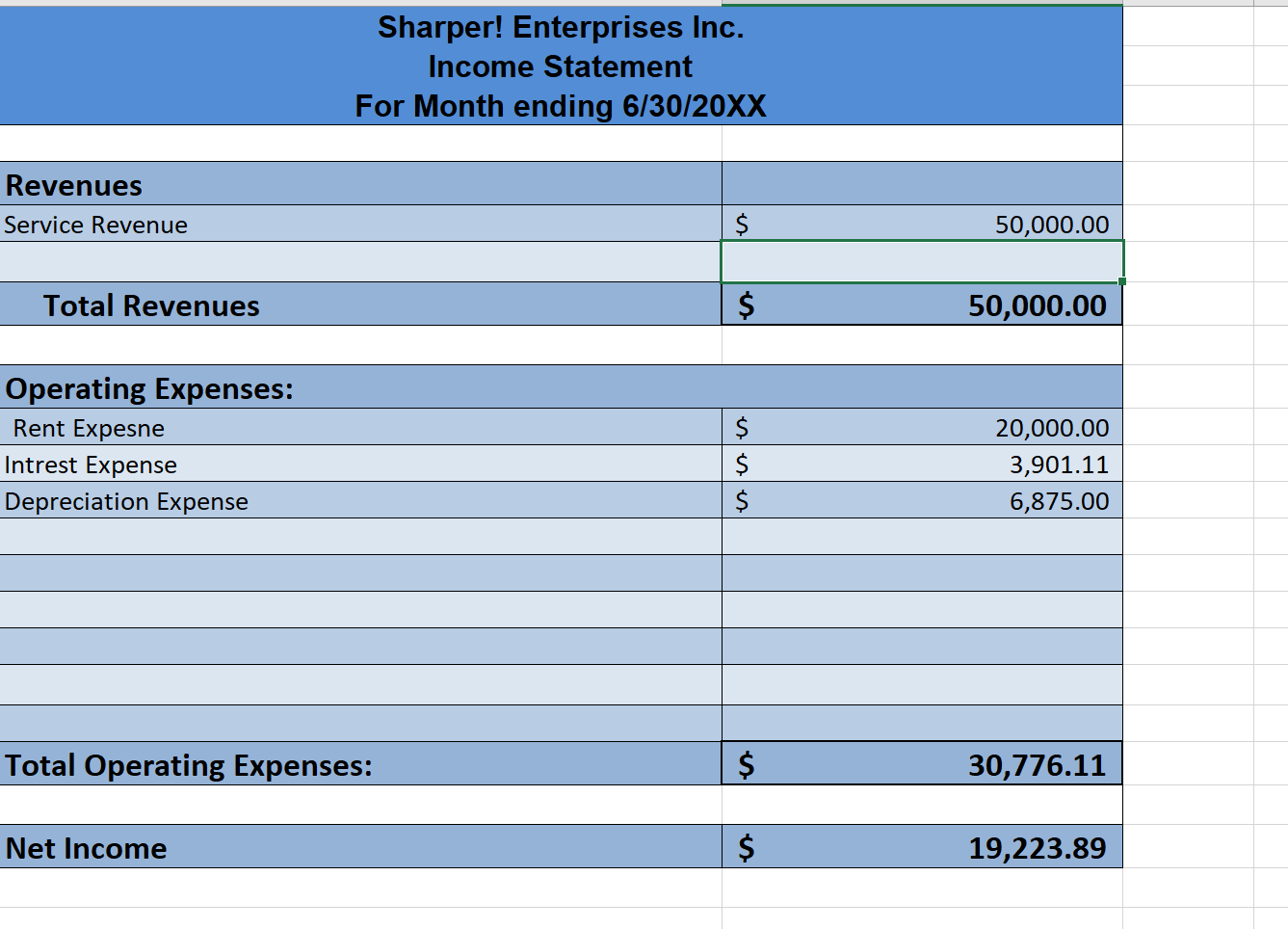Click the selected empty cell below Service Revenue amount
Viewport: 1288px width, 929px height.
922,261
